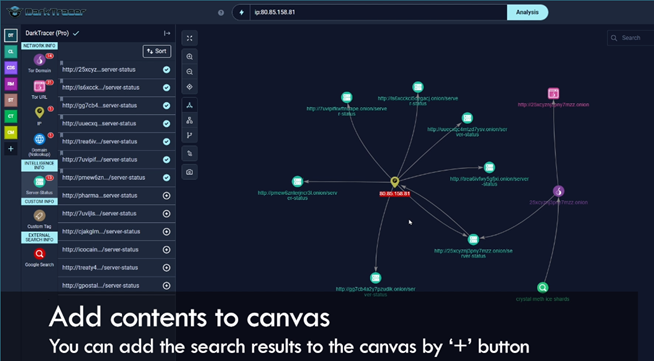This screenshot has width=654, height=361.
Task: Open the Server Status category icon
Action: [39, 182]
